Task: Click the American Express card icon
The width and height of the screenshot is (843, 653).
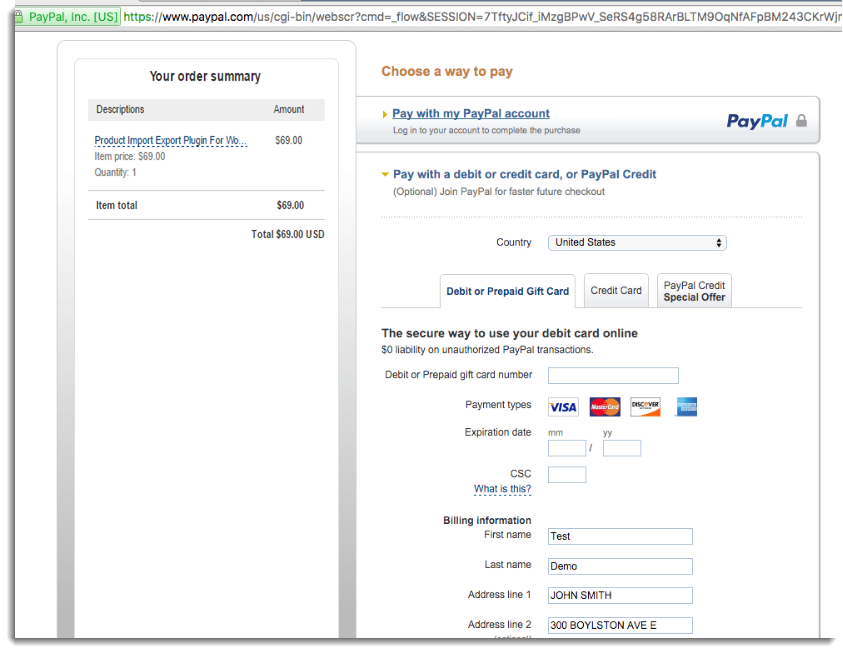Action: click(687, 407)
